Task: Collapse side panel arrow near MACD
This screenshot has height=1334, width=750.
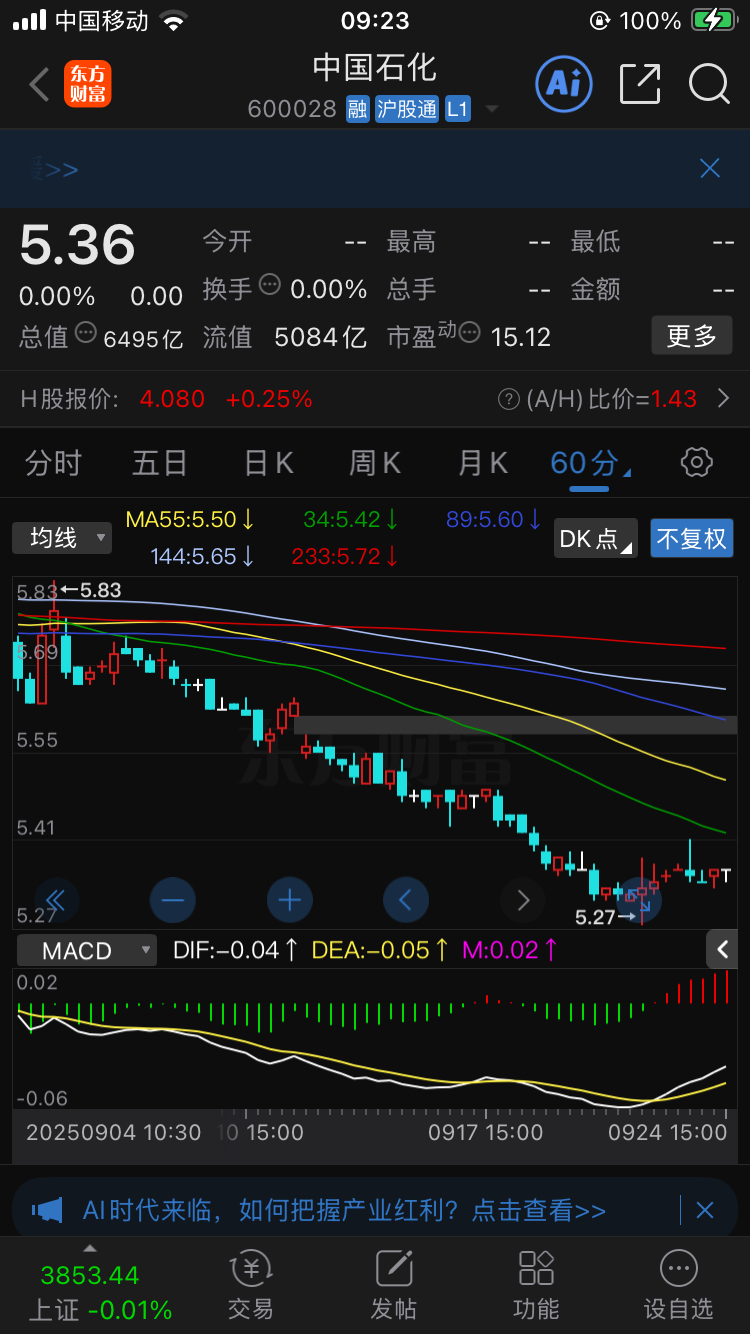Action: pyautogui.click(x=722, y=950)
